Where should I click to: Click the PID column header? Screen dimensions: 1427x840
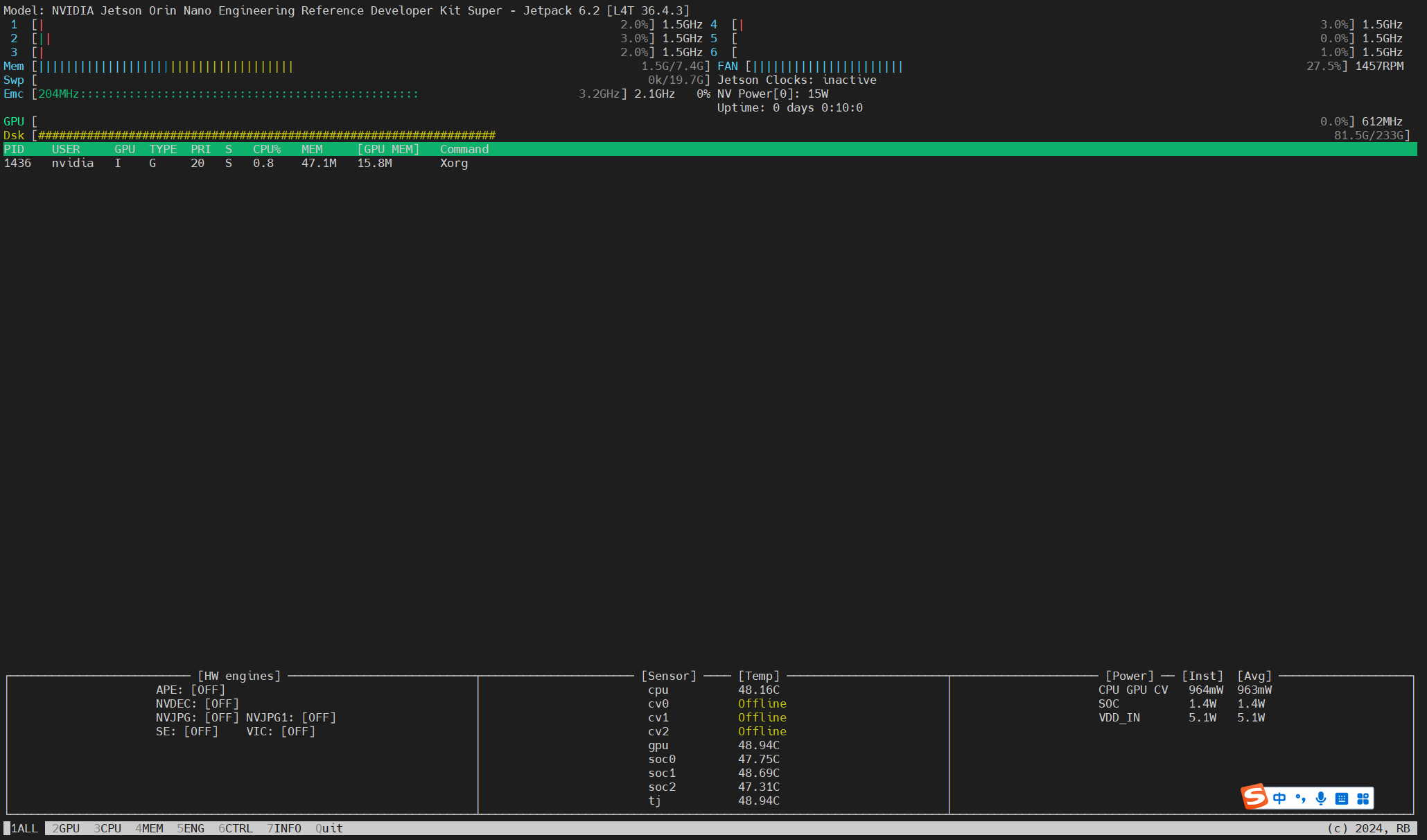point(14,149)
